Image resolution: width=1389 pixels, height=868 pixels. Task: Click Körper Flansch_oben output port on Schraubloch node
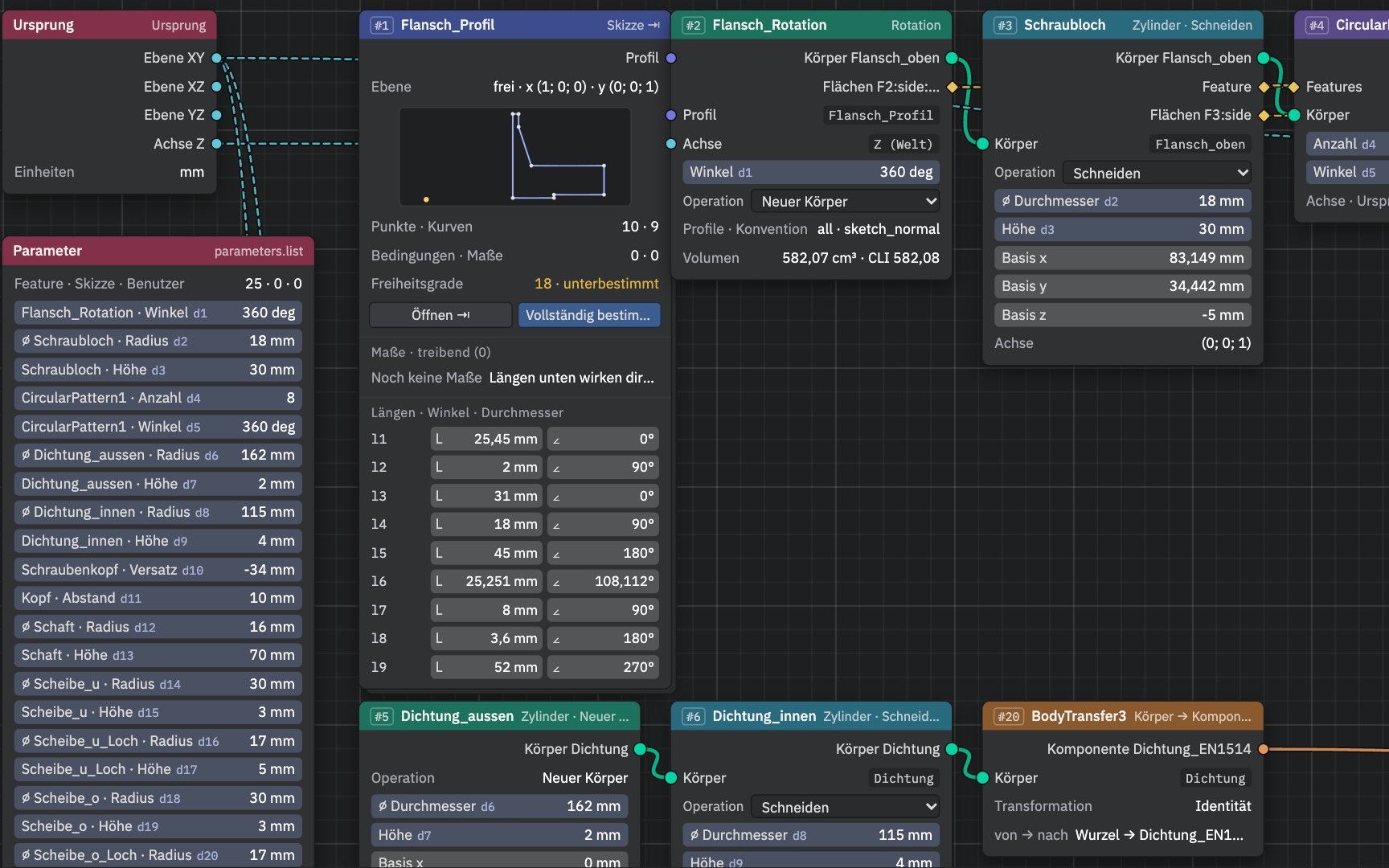point(1263,58)
